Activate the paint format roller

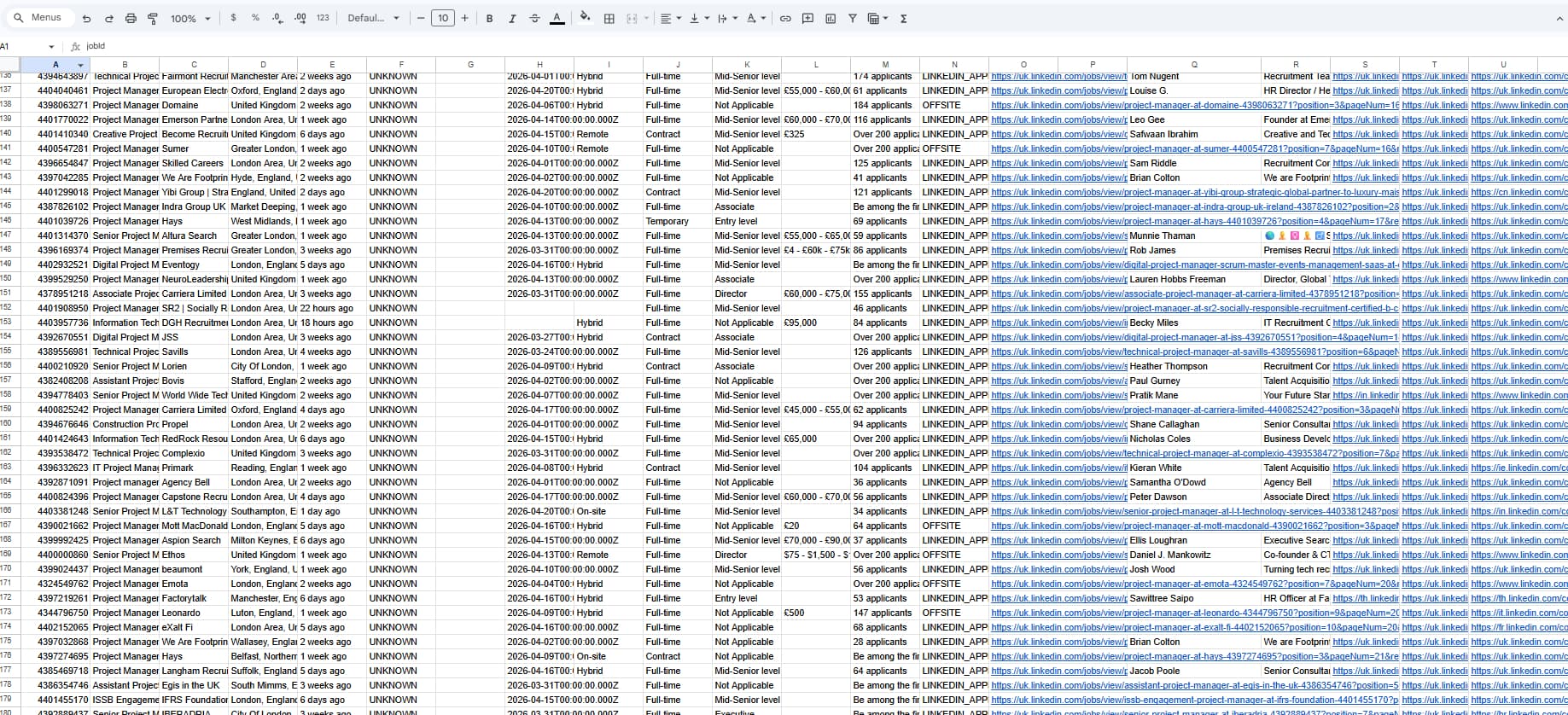click(153, 18)
